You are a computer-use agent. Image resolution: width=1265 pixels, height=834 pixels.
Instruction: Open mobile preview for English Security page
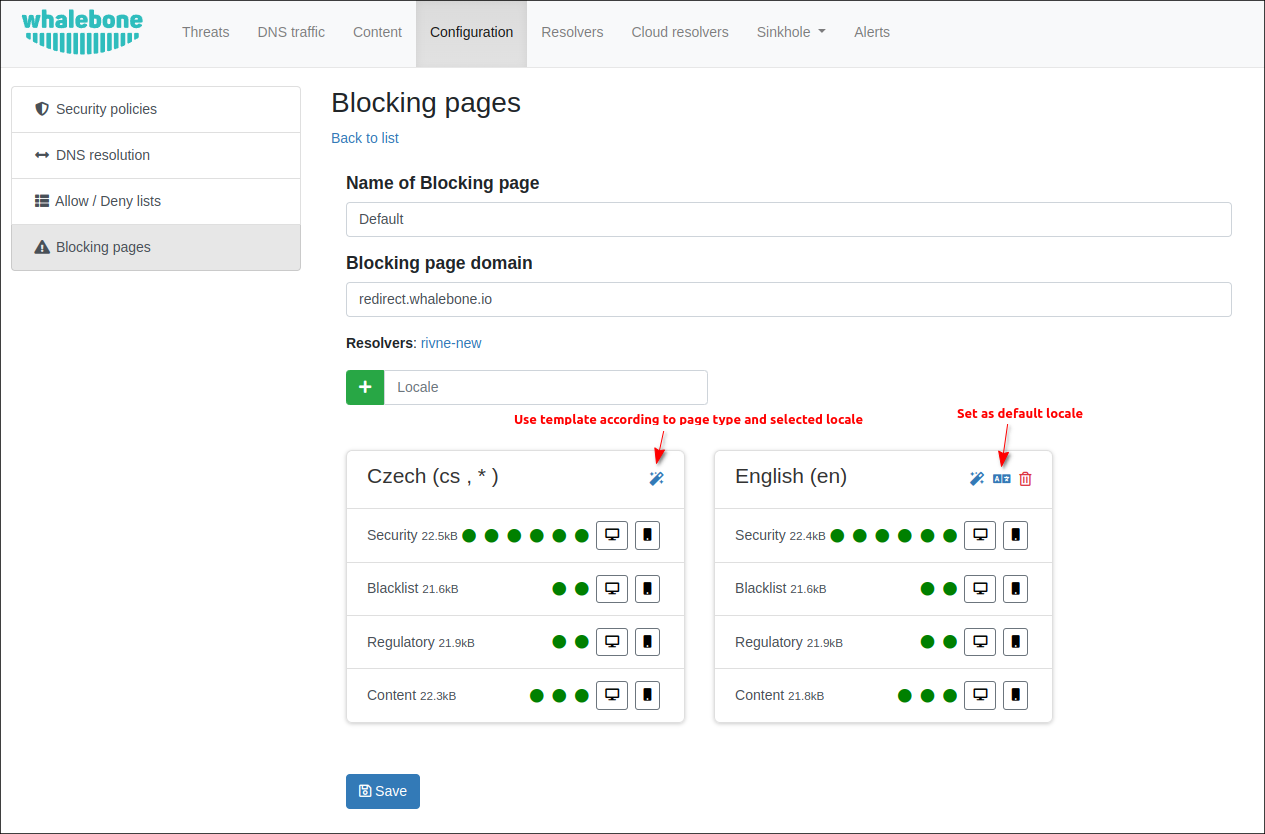(1015, 535)
